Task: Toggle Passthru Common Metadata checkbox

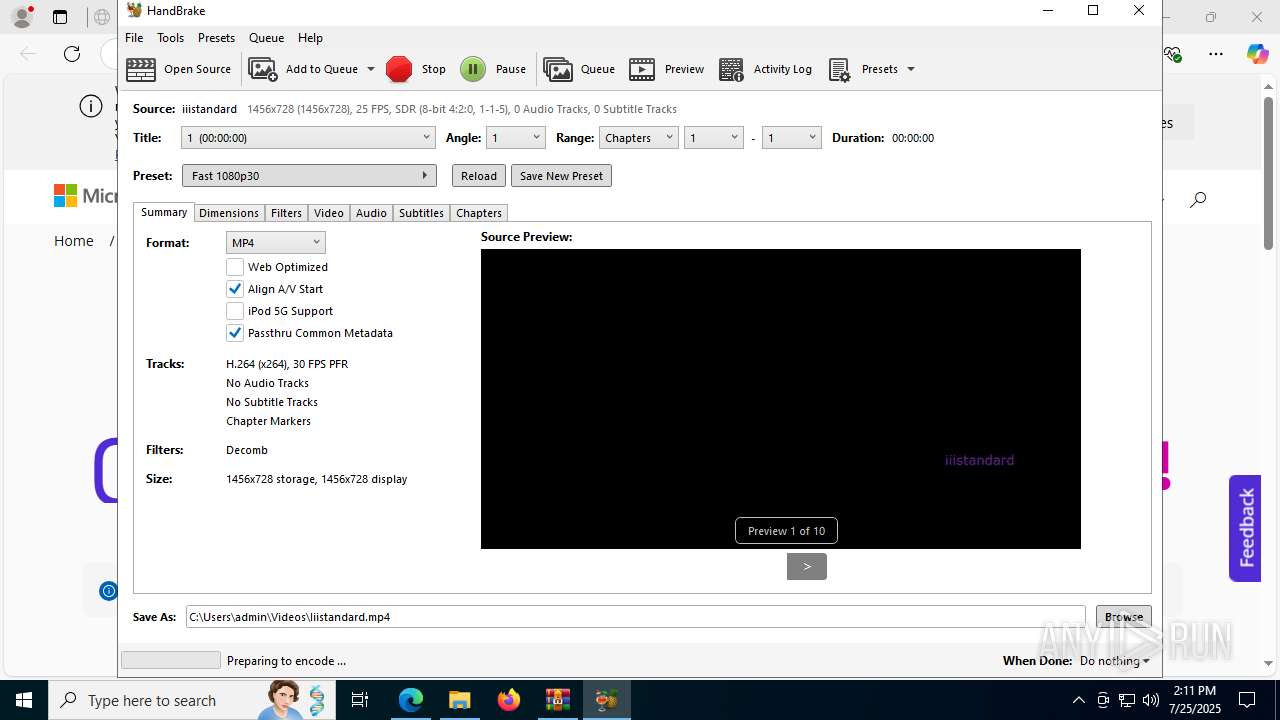Action: tap(235, 333)
